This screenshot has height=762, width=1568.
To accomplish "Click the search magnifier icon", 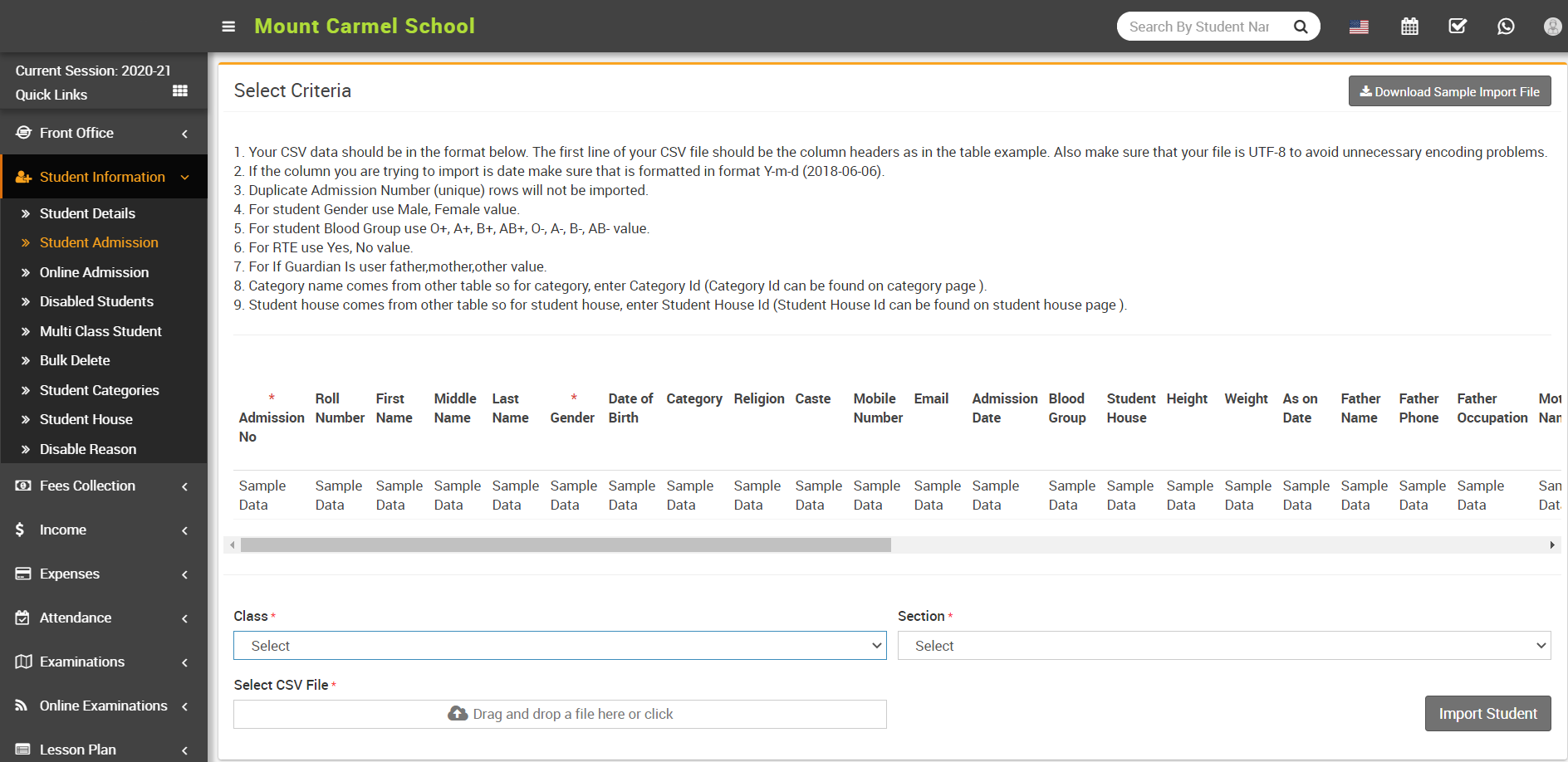I will coord(1301,26).
